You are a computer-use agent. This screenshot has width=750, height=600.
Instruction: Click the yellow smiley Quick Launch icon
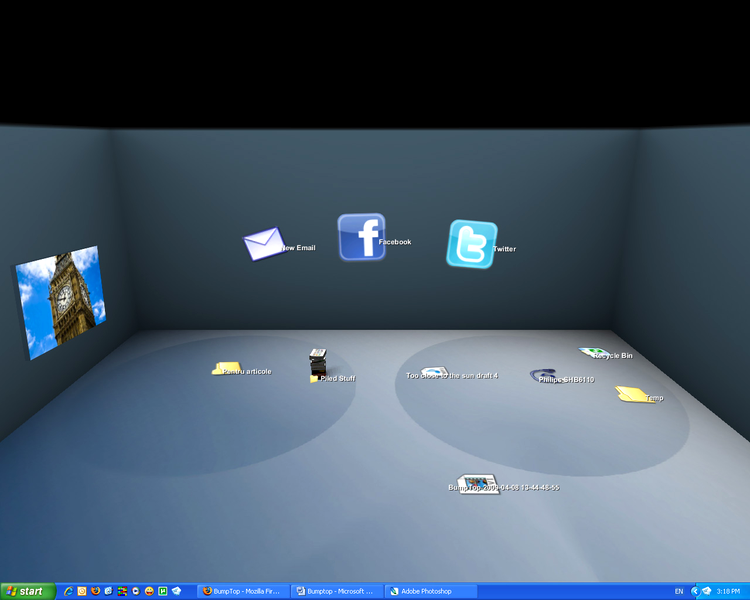[149, 591]
